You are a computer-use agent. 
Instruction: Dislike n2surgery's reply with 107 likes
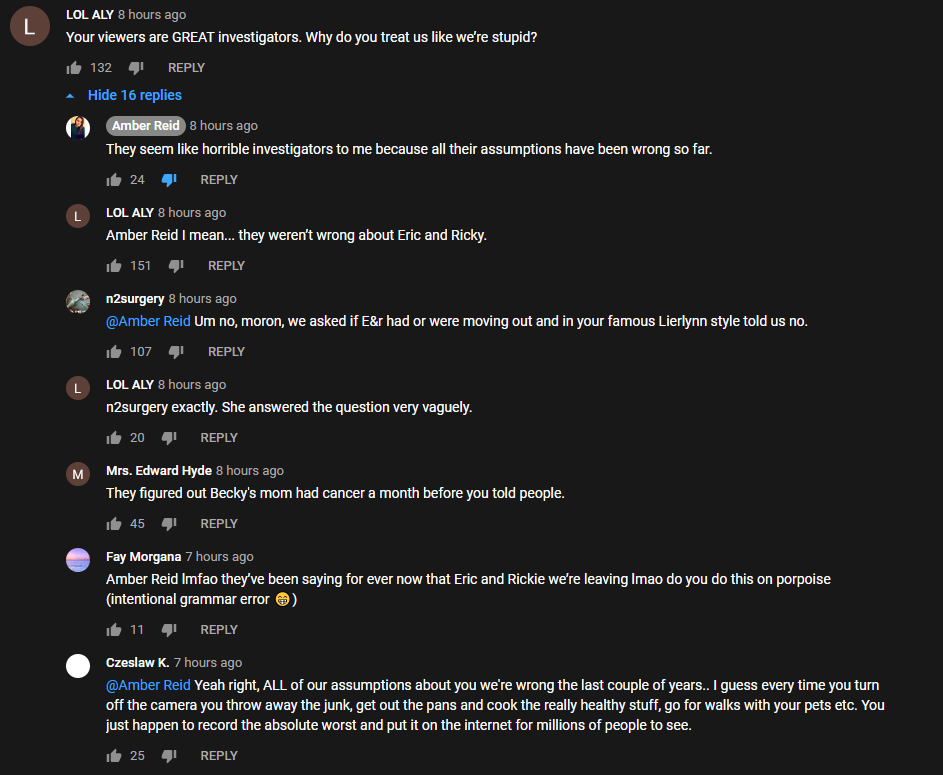click(176, 352)
